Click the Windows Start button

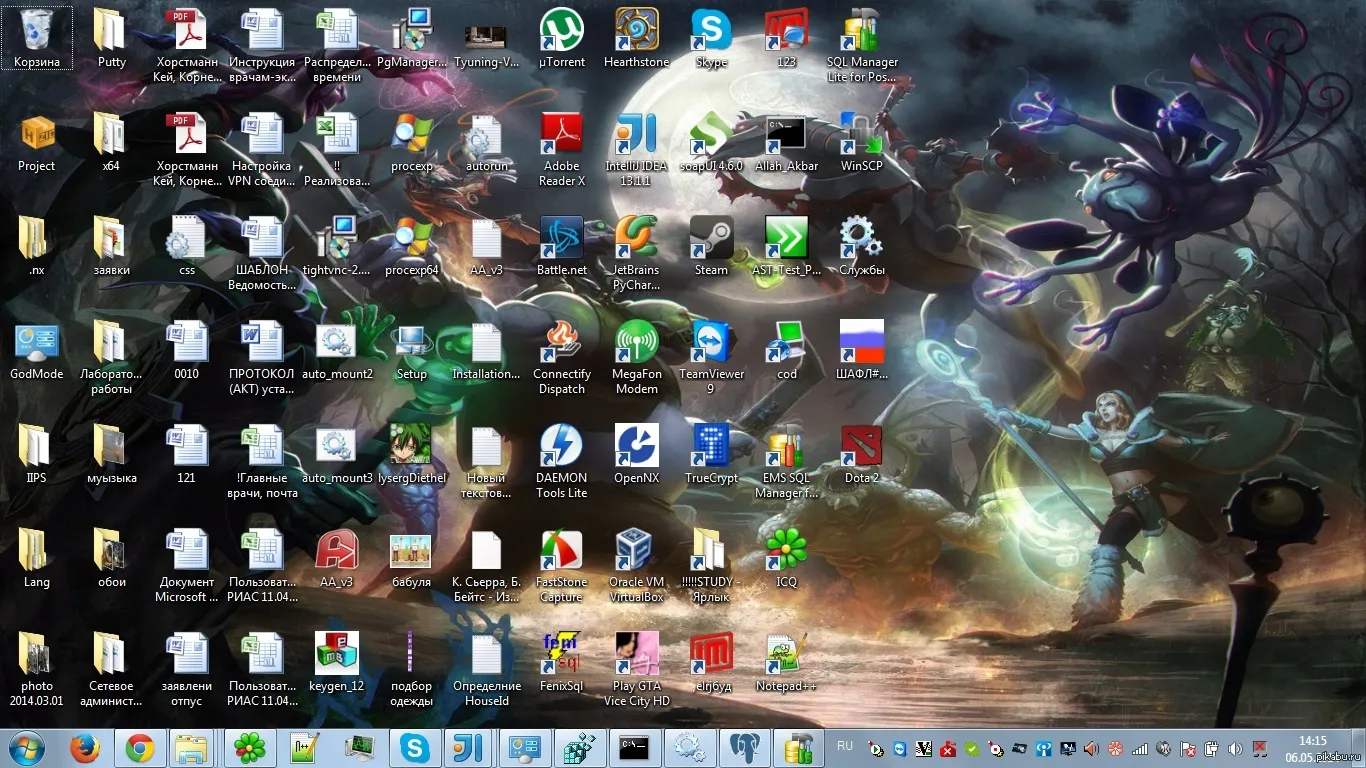click(x=26, y=748)
